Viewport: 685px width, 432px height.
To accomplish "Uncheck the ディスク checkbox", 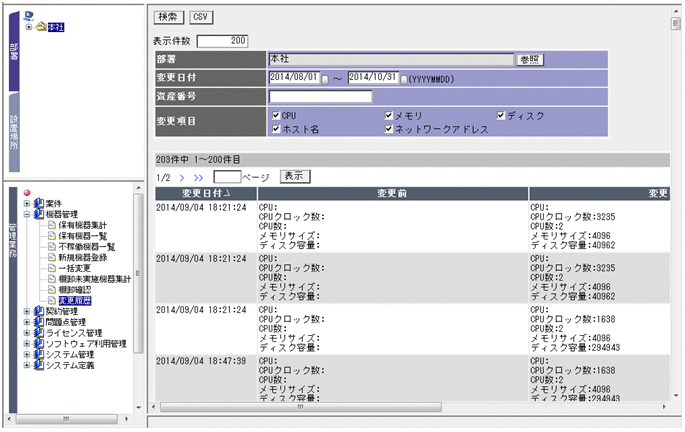I will point(501,115).
